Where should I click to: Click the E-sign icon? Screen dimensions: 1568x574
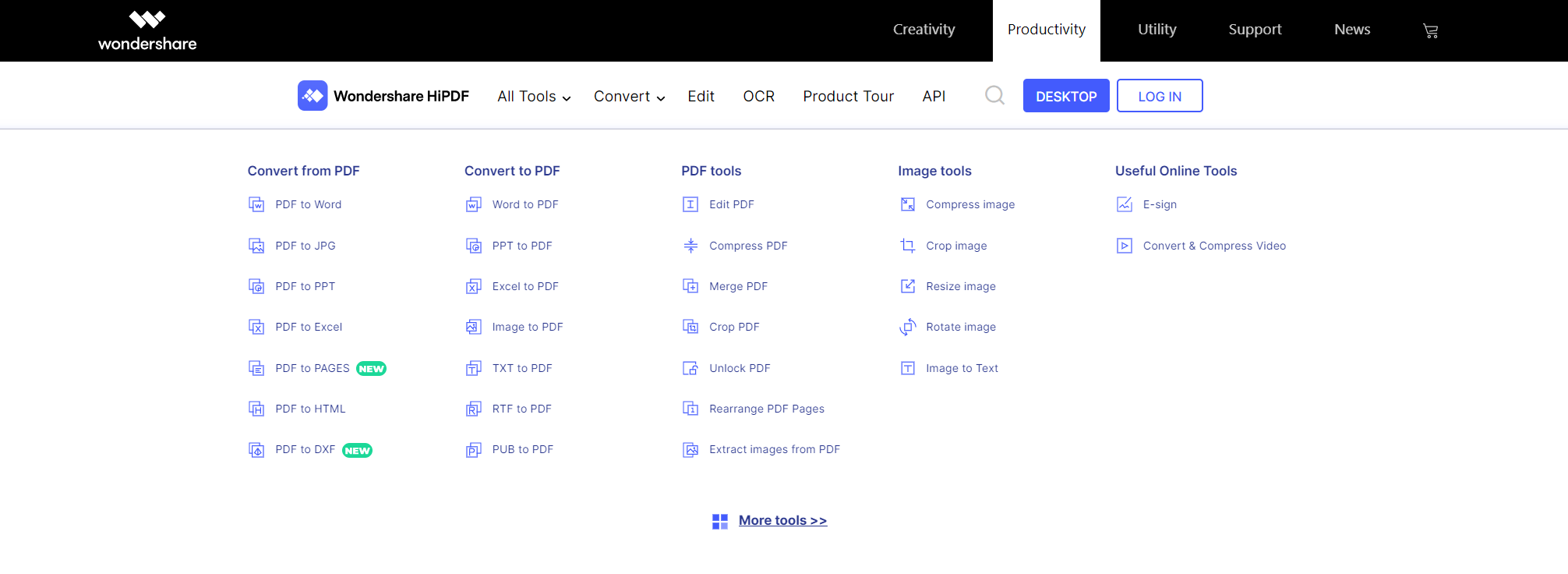click(1125, 204)
